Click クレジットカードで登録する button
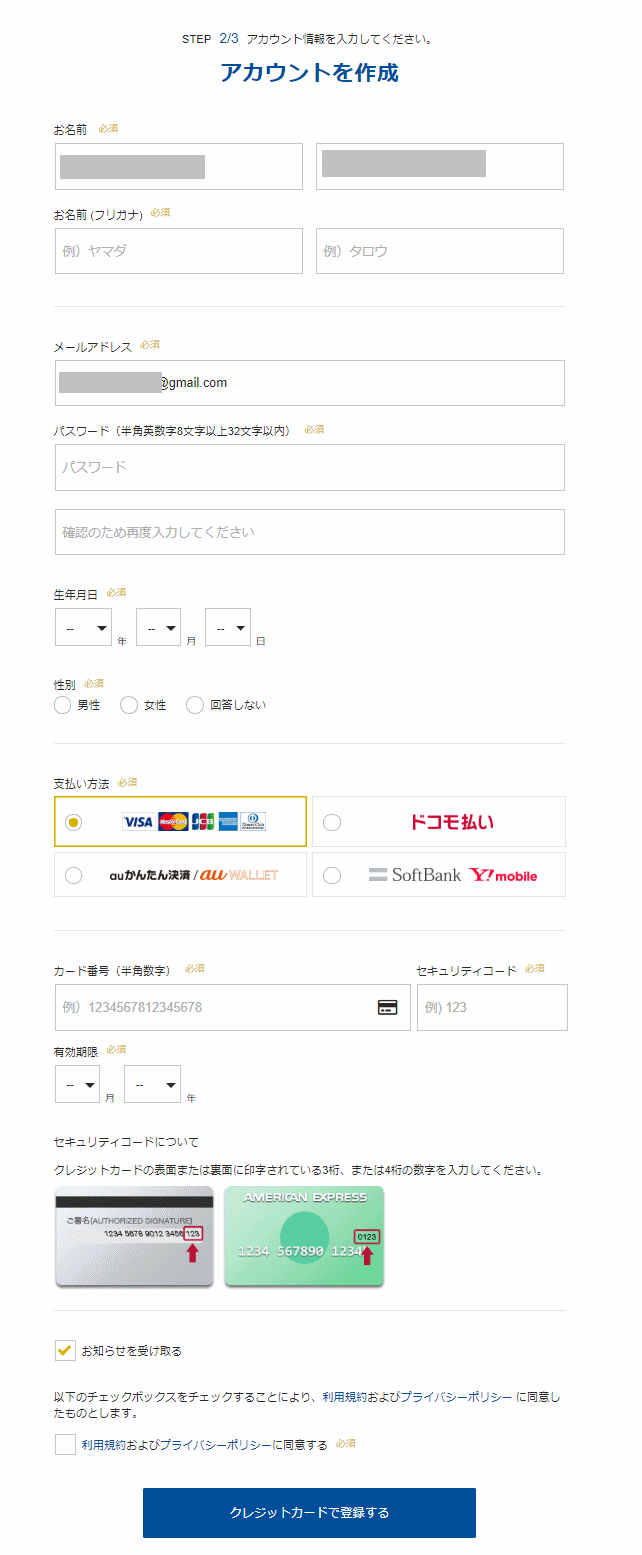 tap(309, 1512)
